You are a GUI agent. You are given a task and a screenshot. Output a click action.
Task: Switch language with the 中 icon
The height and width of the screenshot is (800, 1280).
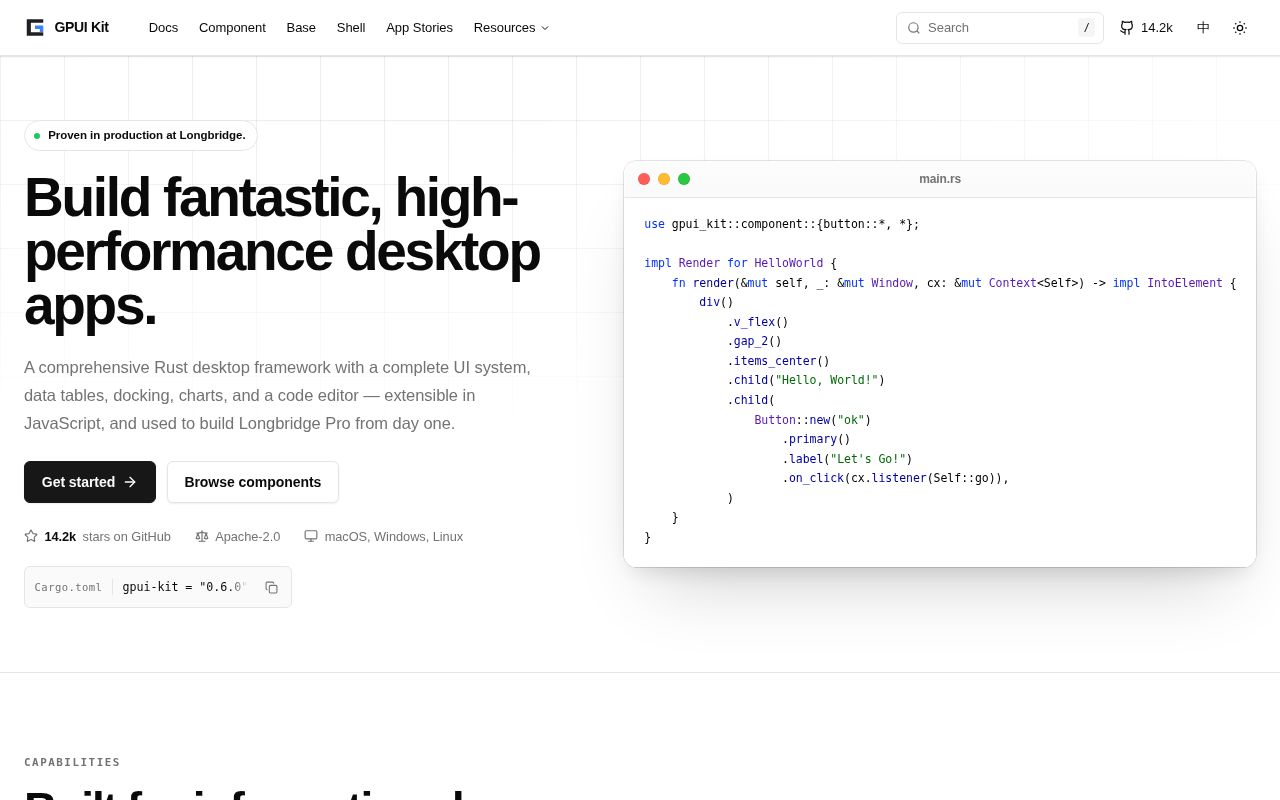pos(1203,28)
